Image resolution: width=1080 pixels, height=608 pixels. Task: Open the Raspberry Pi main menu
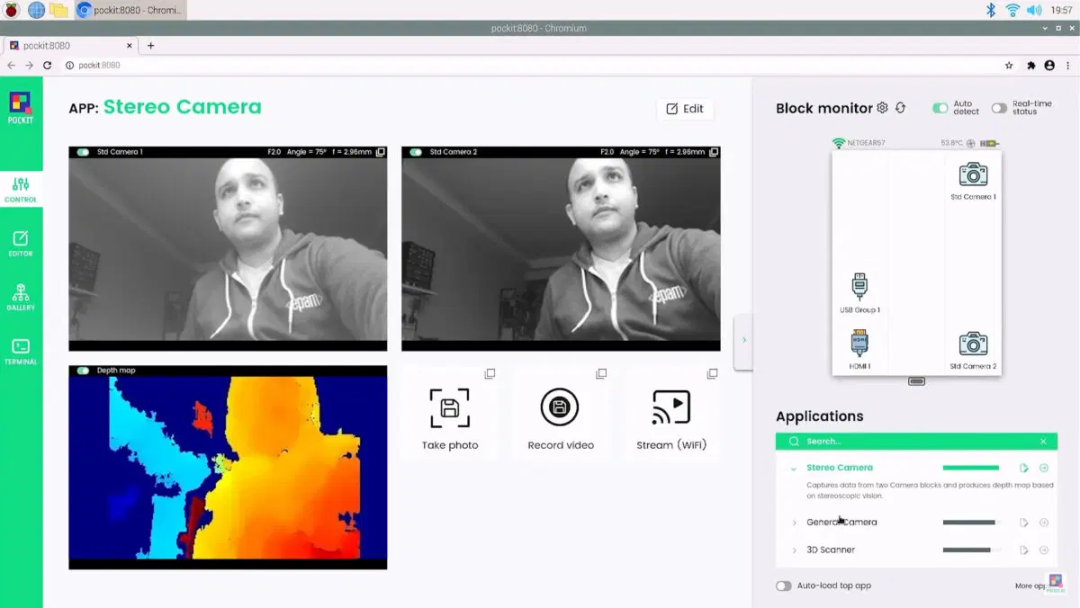11,10
